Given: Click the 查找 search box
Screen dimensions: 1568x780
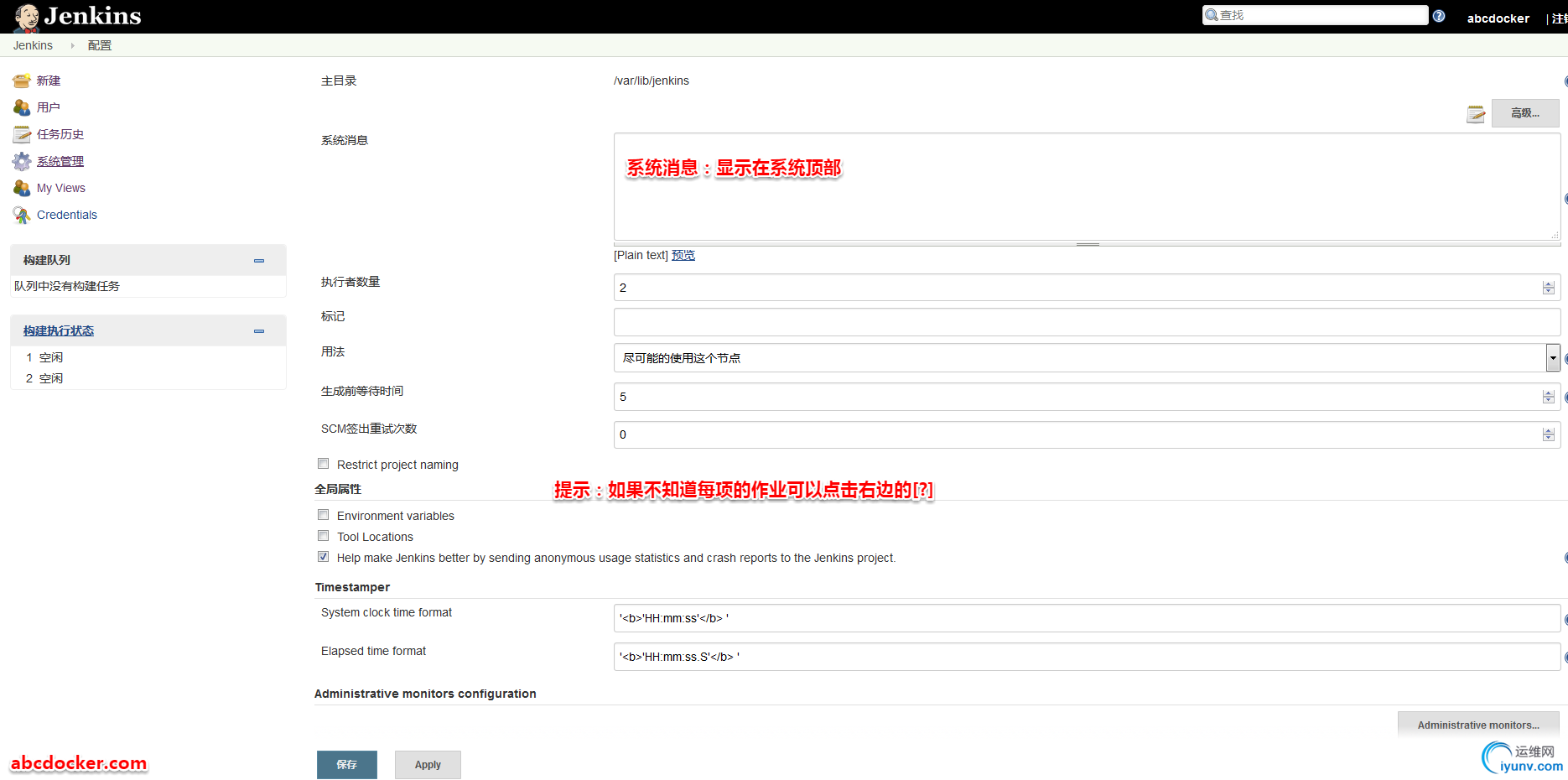Looking at the screenshot, I should (x=1315, y=15).
